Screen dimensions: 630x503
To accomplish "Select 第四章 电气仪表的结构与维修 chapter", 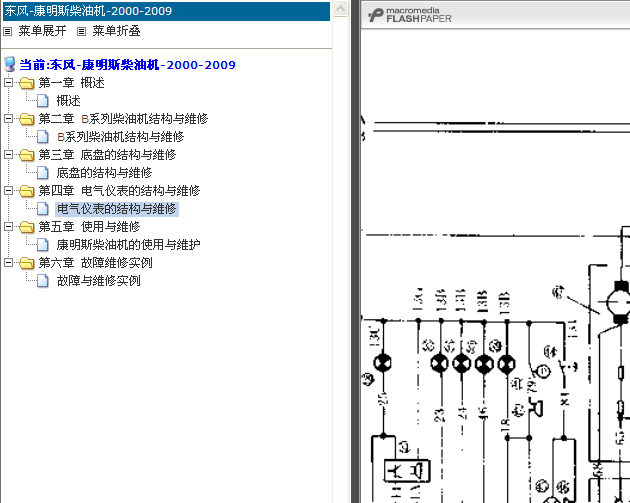I will 119,190.
